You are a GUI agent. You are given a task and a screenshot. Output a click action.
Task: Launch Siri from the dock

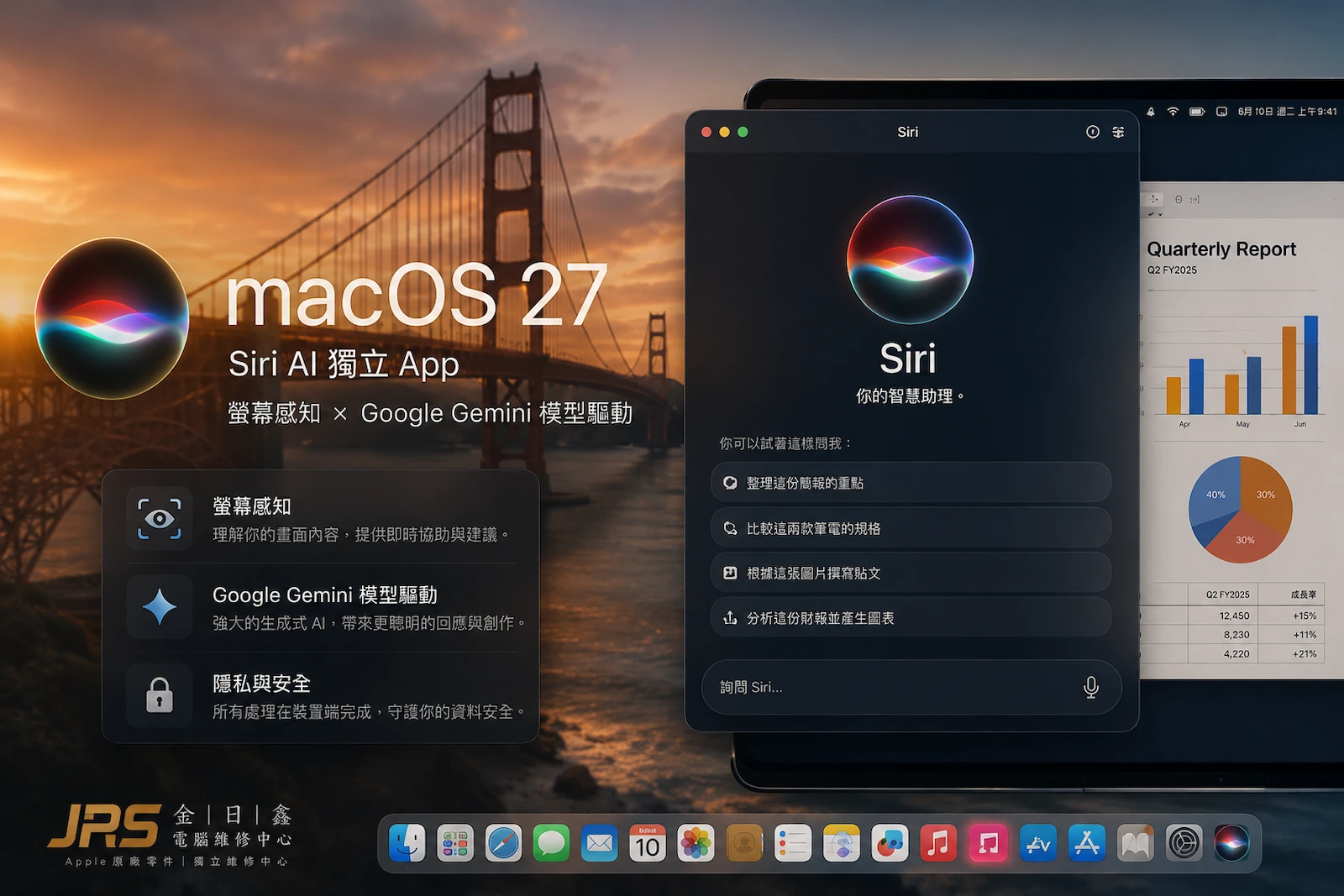(1231, 843)
